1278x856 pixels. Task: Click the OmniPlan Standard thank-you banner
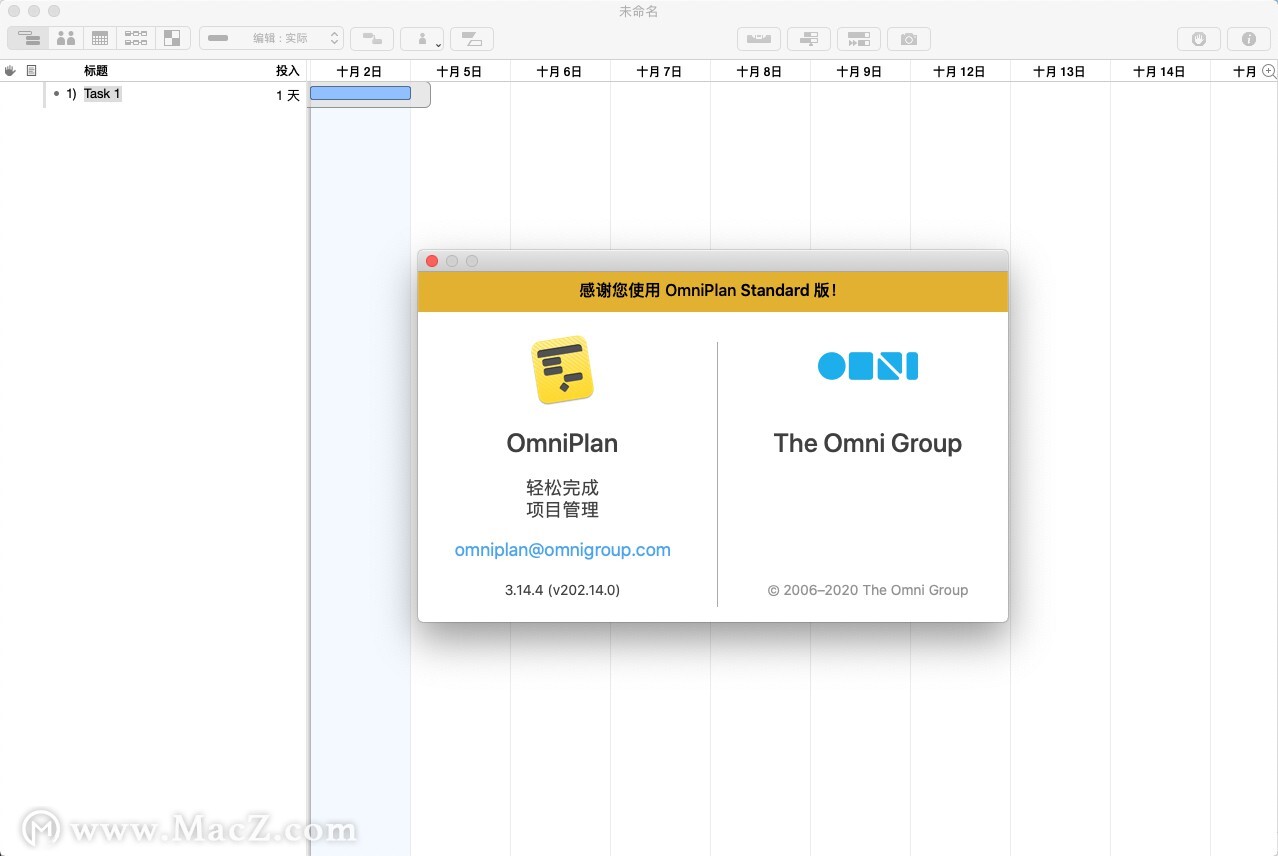713,291
